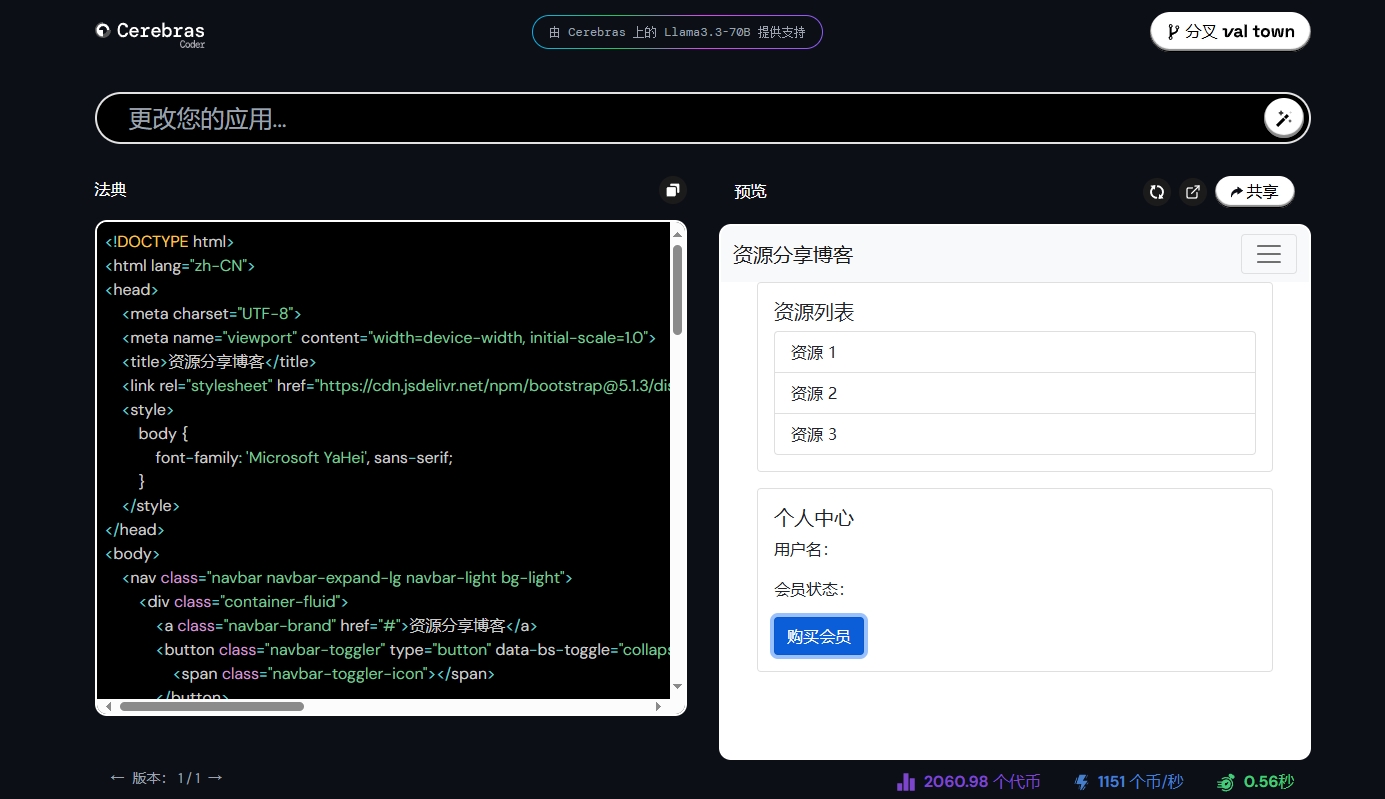Click the blue lightning speed icon
Image resolution: width=1385 pixels, height=799 pixels.
pos(1081,782)
